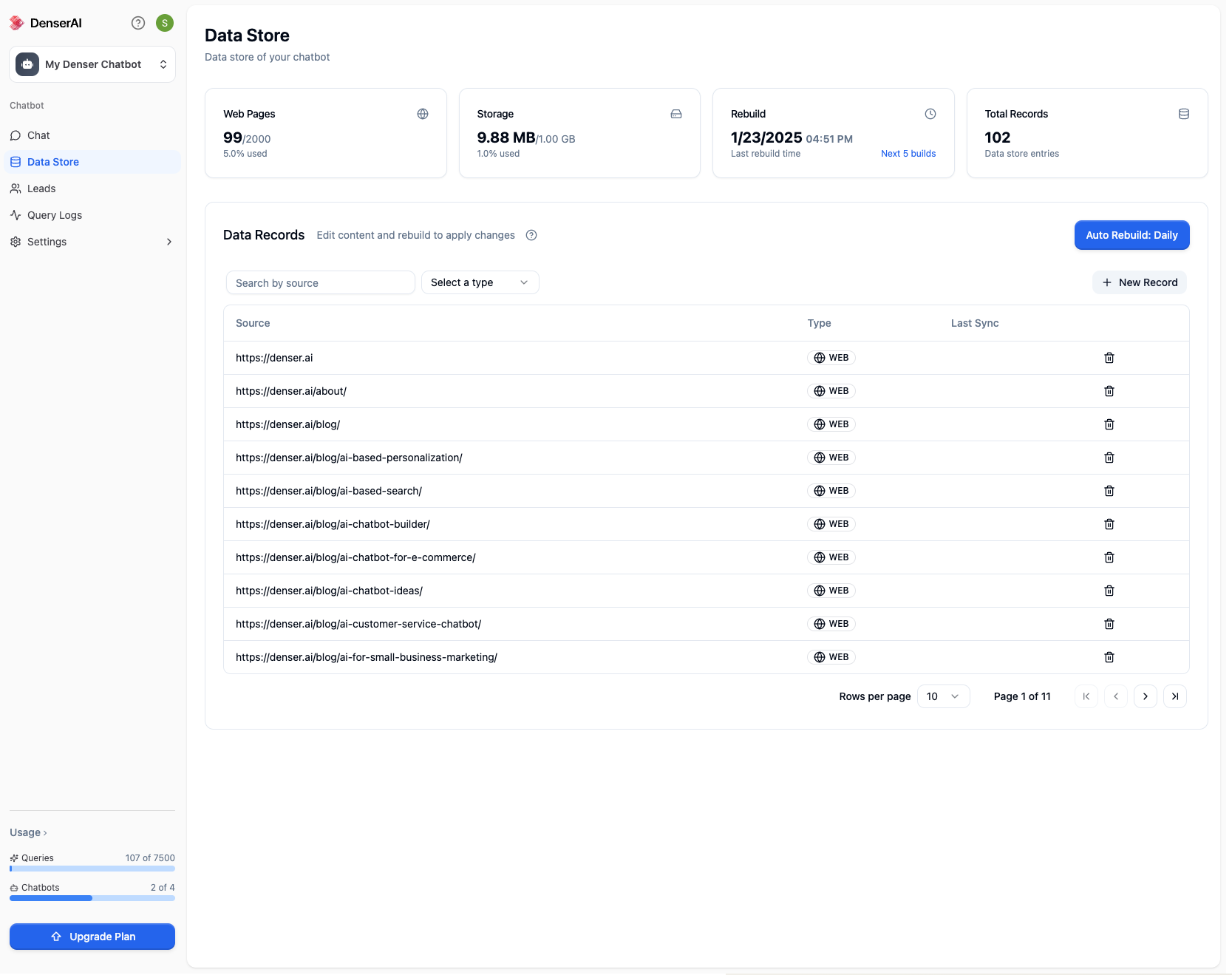
Task: Open Query Logs in the sidebar
Action: coord(92,215)
